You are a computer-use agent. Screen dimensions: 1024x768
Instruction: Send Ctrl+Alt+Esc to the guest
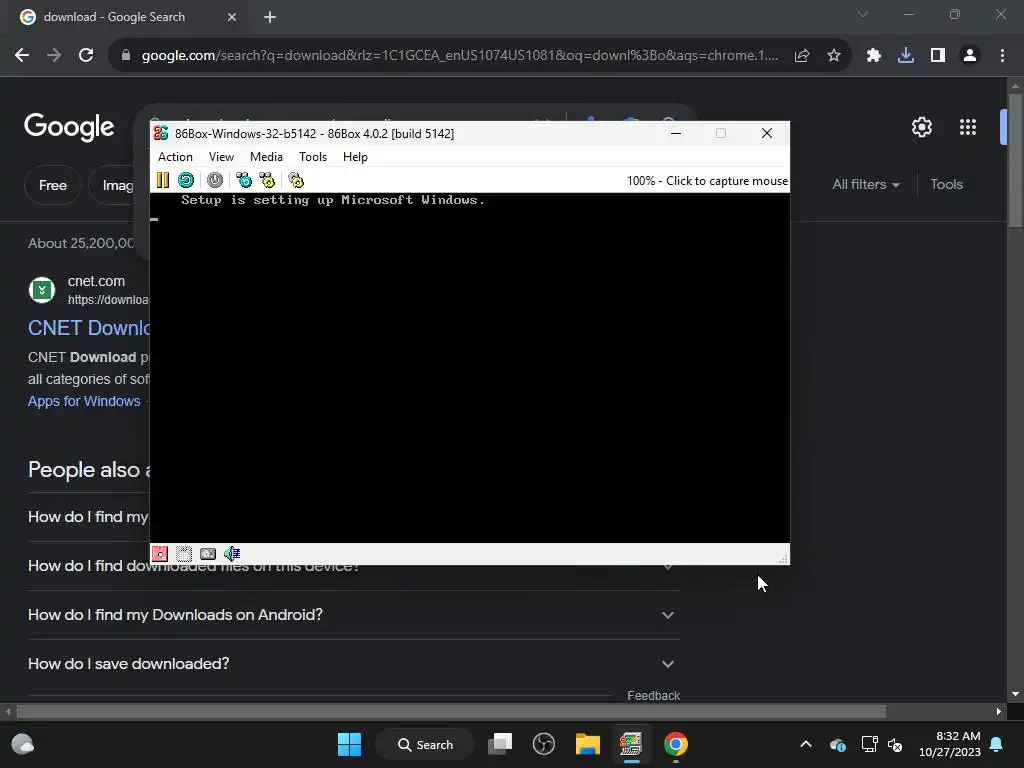[x=267, y=180]
